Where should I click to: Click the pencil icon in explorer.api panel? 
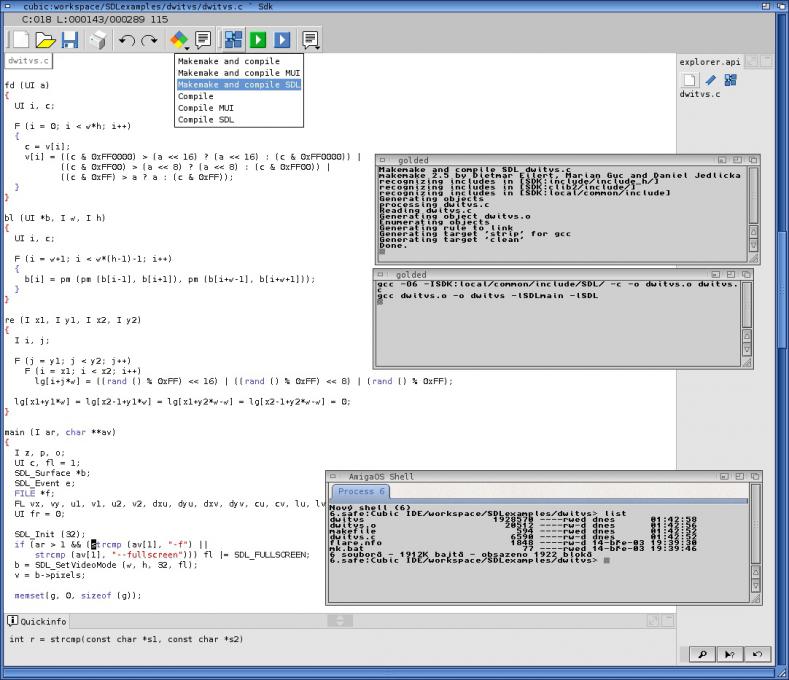[710, 80]
